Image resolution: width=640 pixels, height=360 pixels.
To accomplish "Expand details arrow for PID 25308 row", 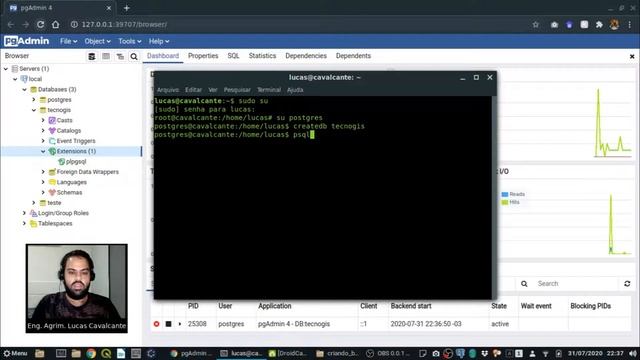I will (180, 324).
